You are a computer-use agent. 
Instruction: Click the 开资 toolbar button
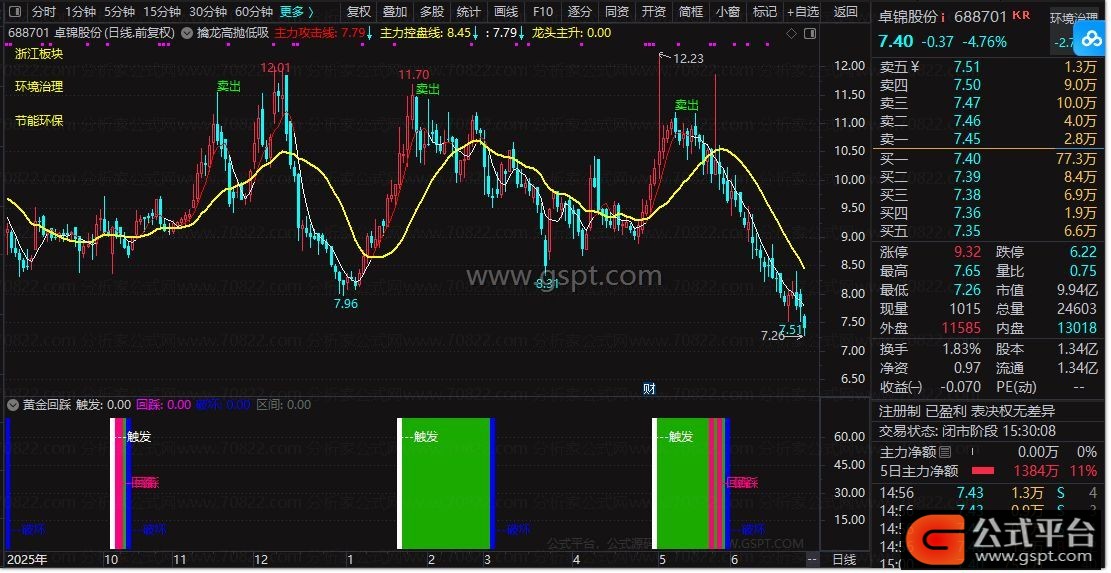(653, 12)
